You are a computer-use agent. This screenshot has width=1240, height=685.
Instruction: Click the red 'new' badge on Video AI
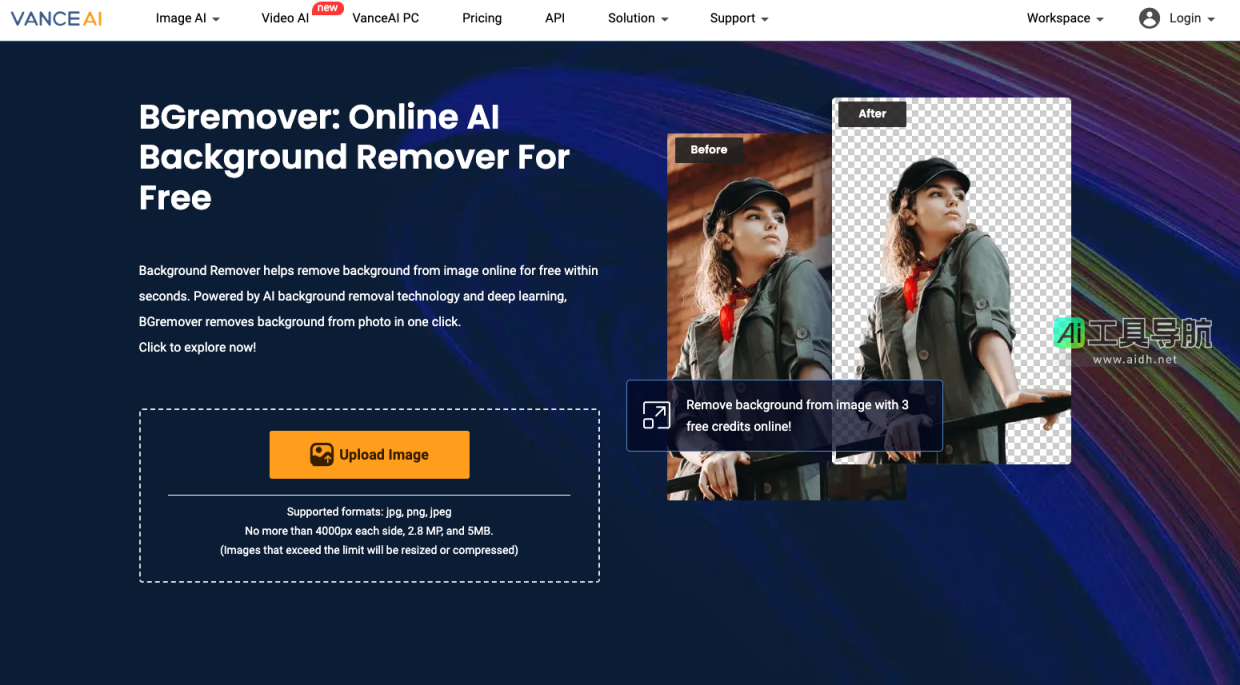(327, 8)
